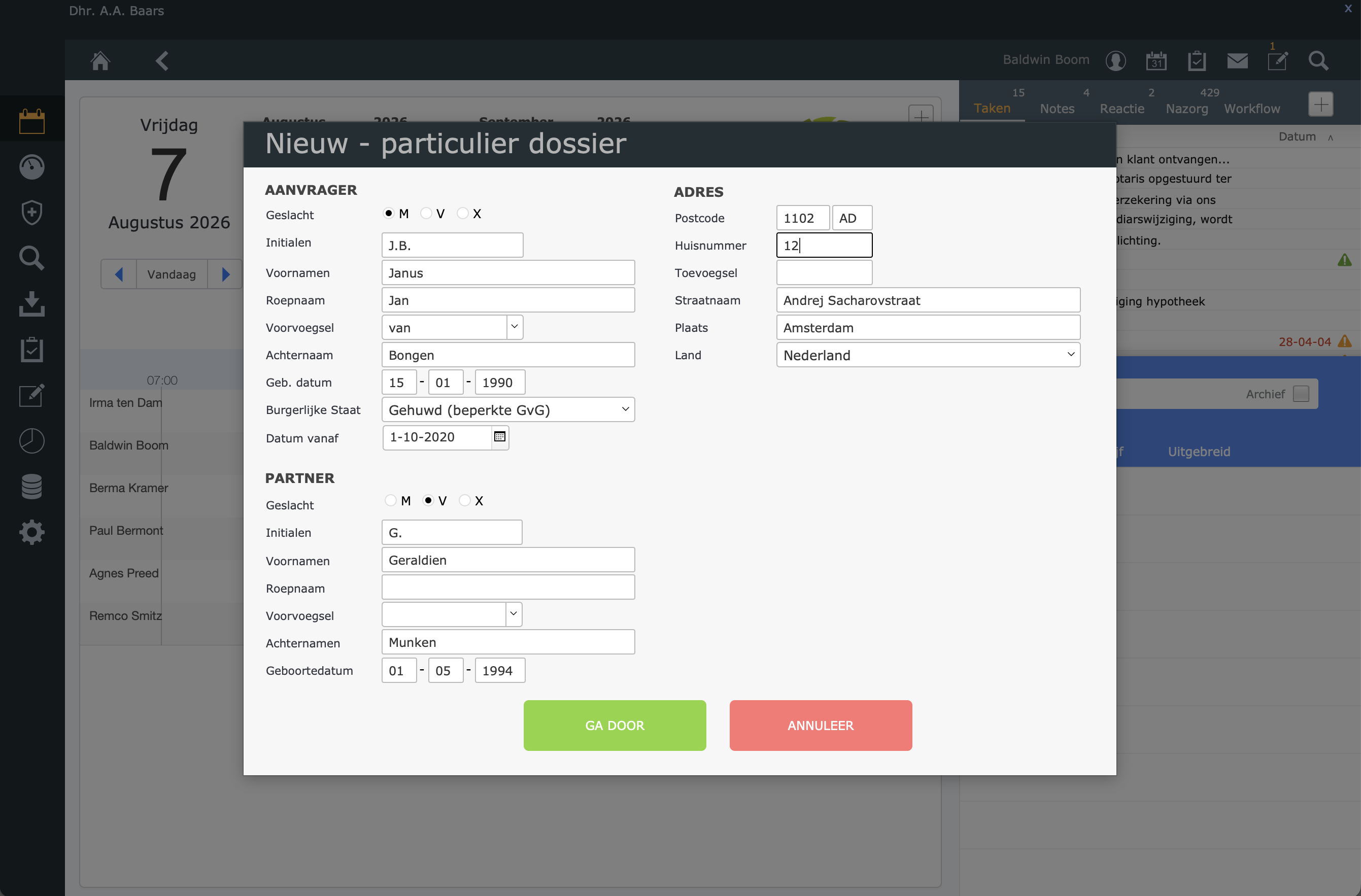The image size is (1361, 896).
Task: Open the home icon in top bar
Action: 100,60
